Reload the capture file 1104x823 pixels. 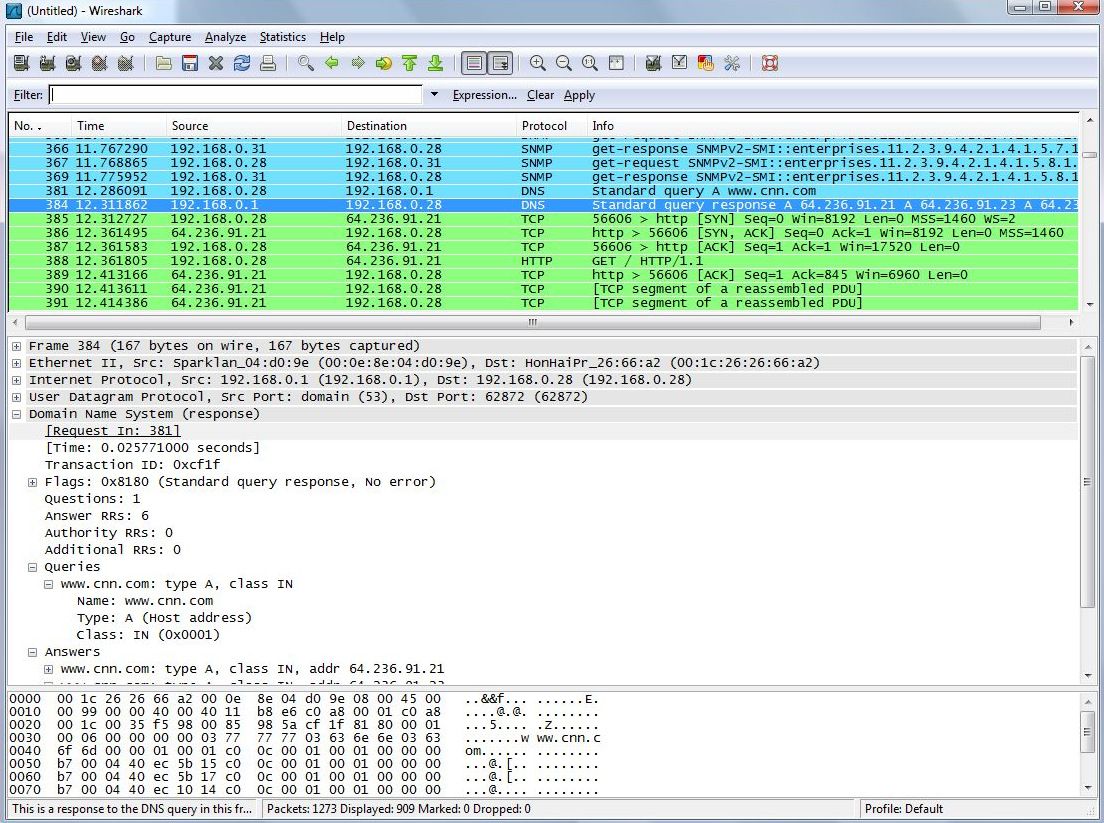click(242, 63)
